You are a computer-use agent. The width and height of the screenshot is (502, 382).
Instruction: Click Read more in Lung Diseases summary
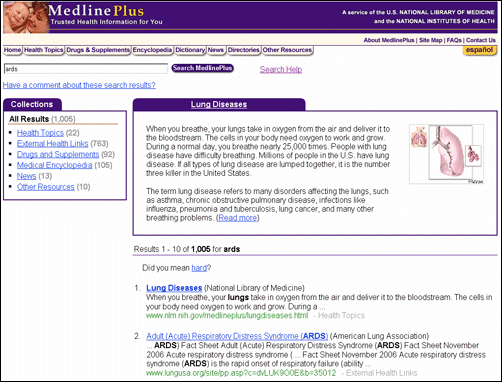[238, 218]
